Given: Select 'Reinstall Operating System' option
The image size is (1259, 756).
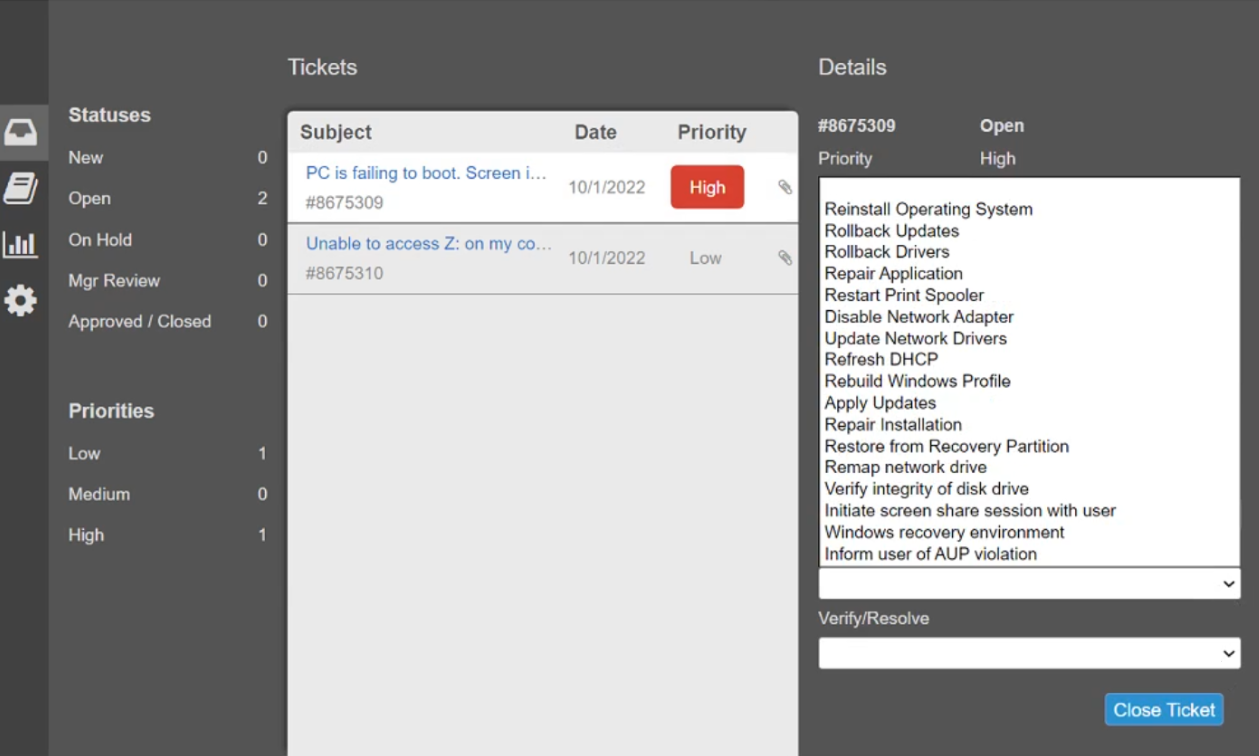Looking at the screenshot, I should click(1029, 209).
